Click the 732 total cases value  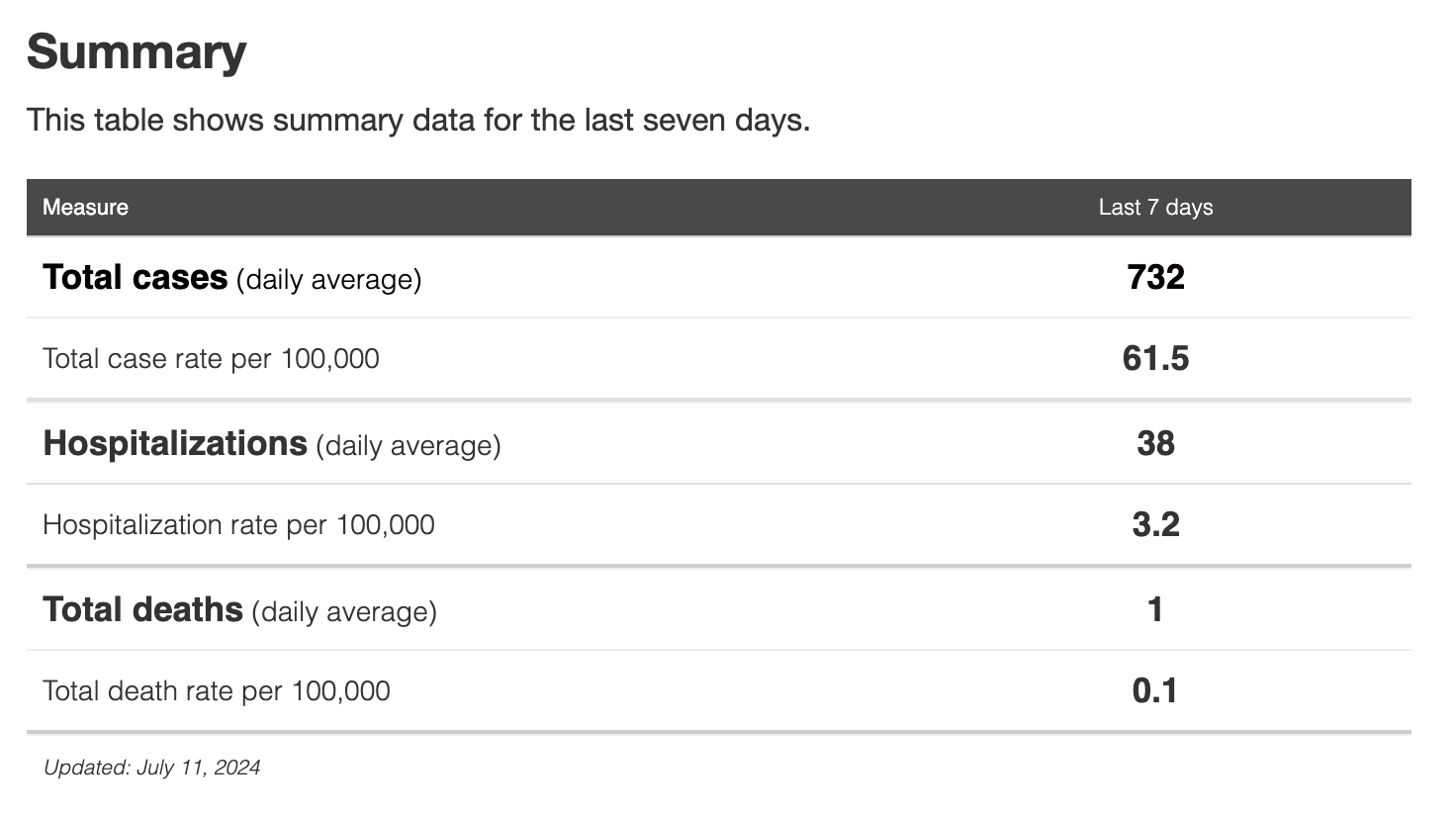coord(1155,277)
